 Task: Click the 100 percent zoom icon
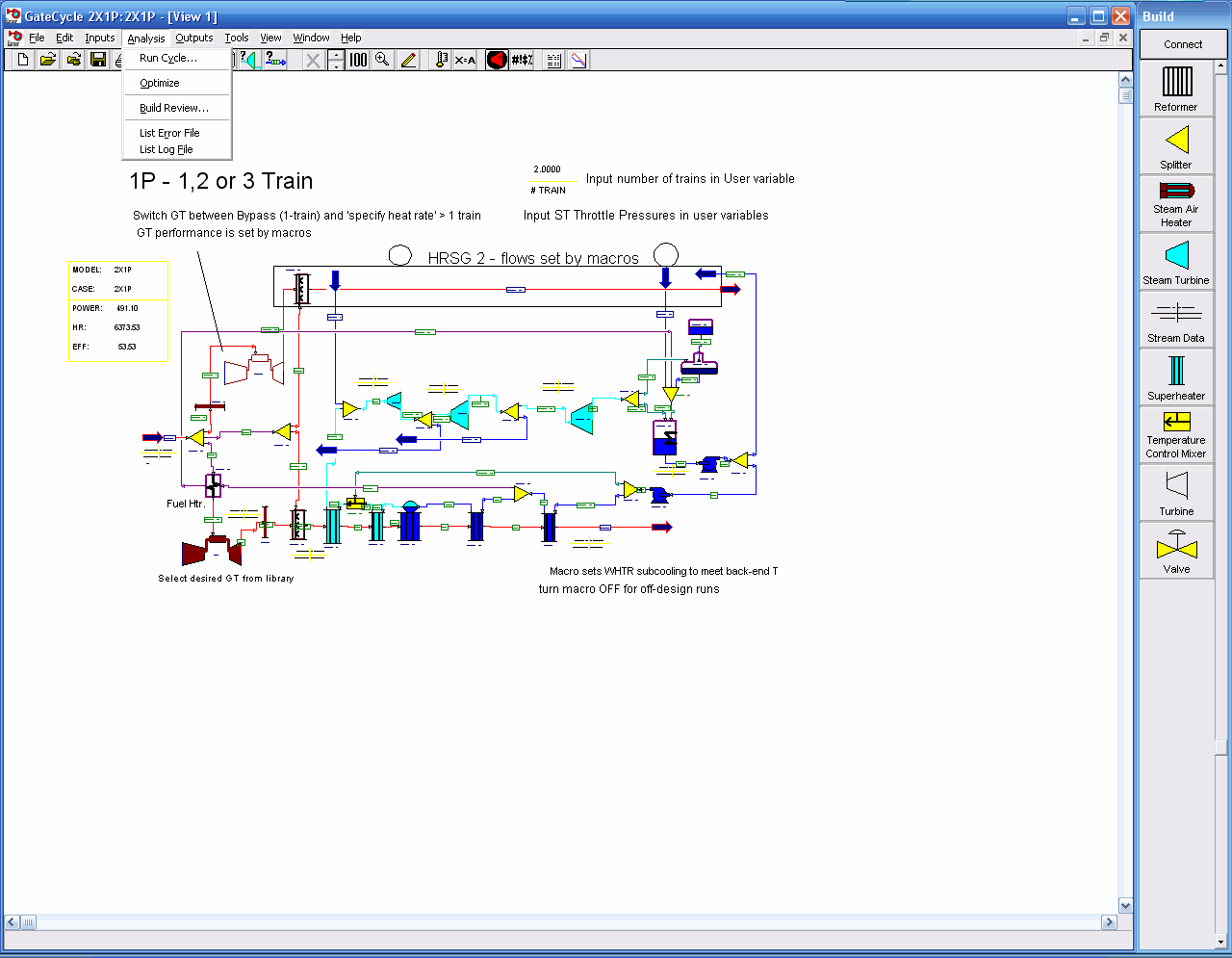click(358, 60)
